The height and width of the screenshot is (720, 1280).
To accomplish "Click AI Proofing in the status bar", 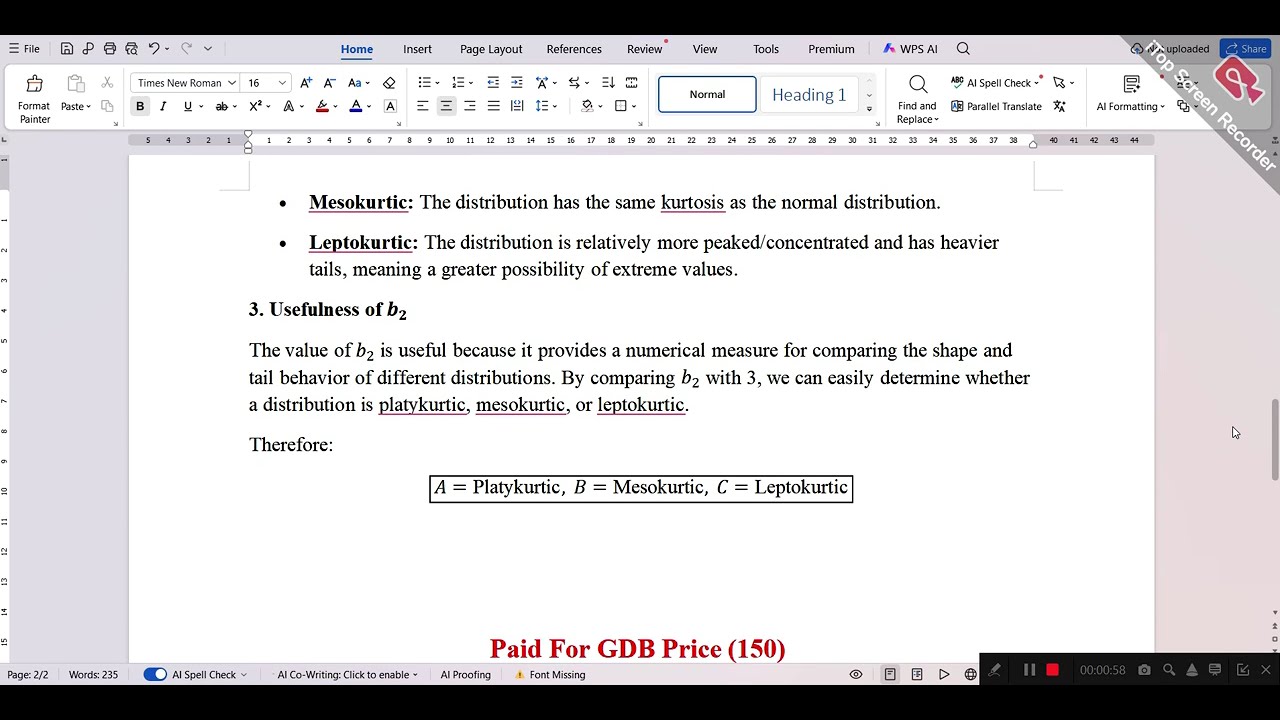I will (x=466, y=674).
